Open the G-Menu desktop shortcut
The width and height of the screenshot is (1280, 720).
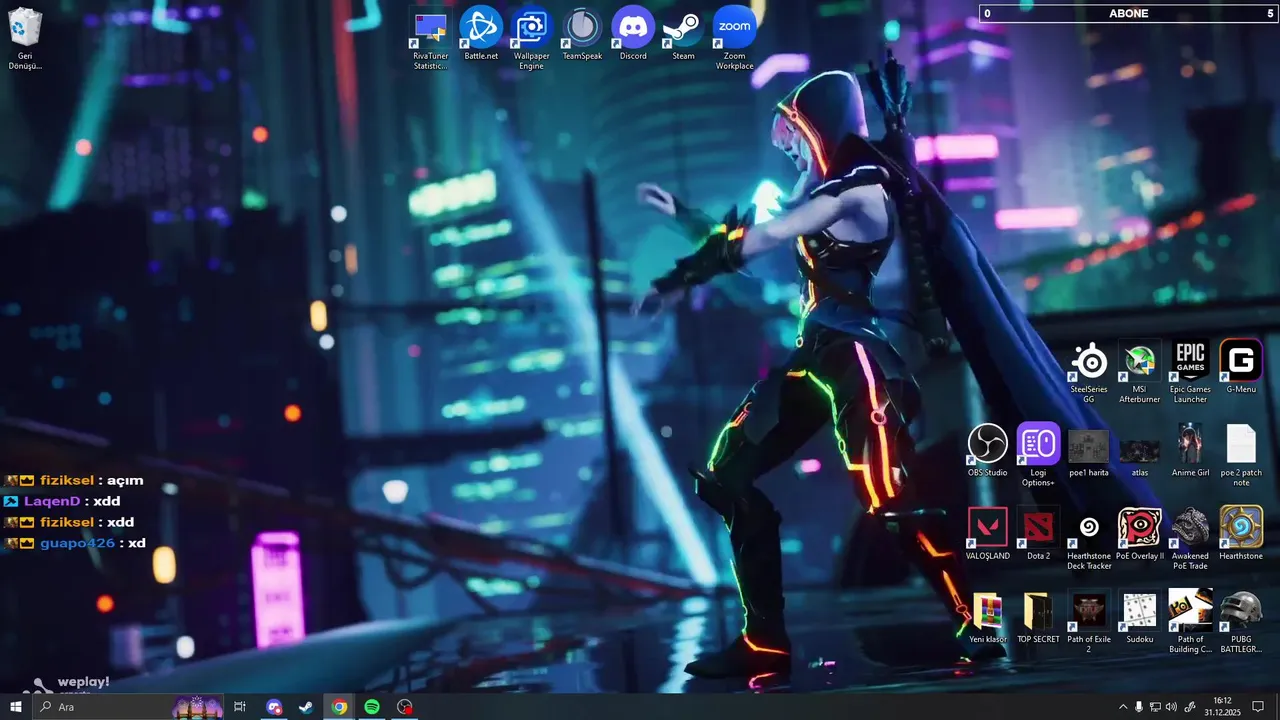[x=1241, y=366]
